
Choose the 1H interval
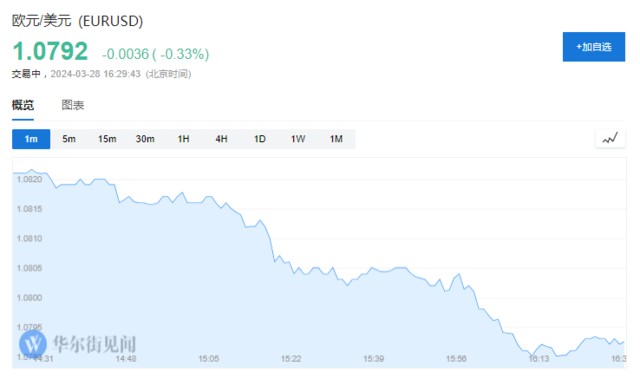183,139
